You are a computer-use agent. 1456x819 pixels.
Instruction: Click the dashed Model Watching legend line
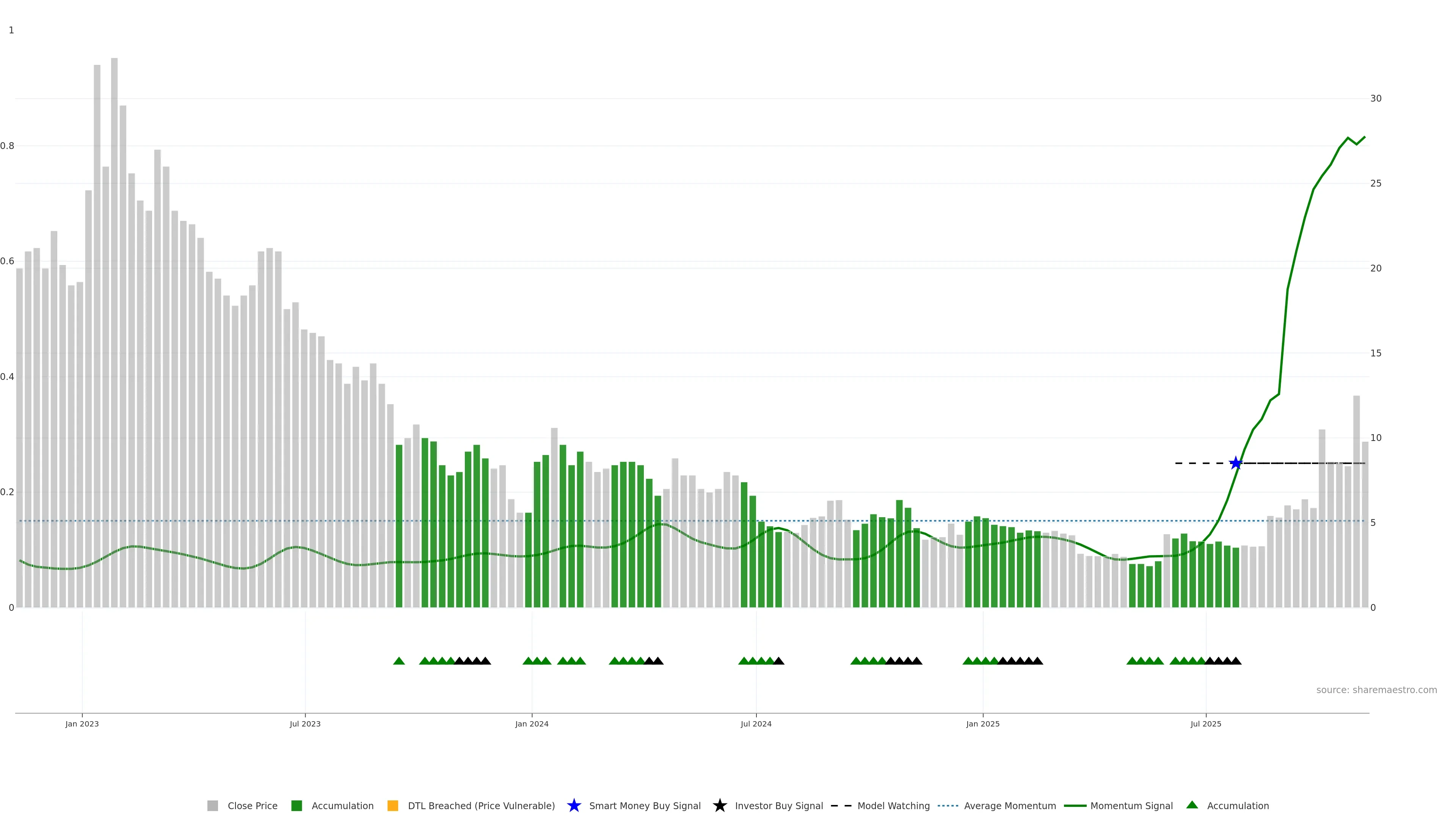tap(841, 806)
